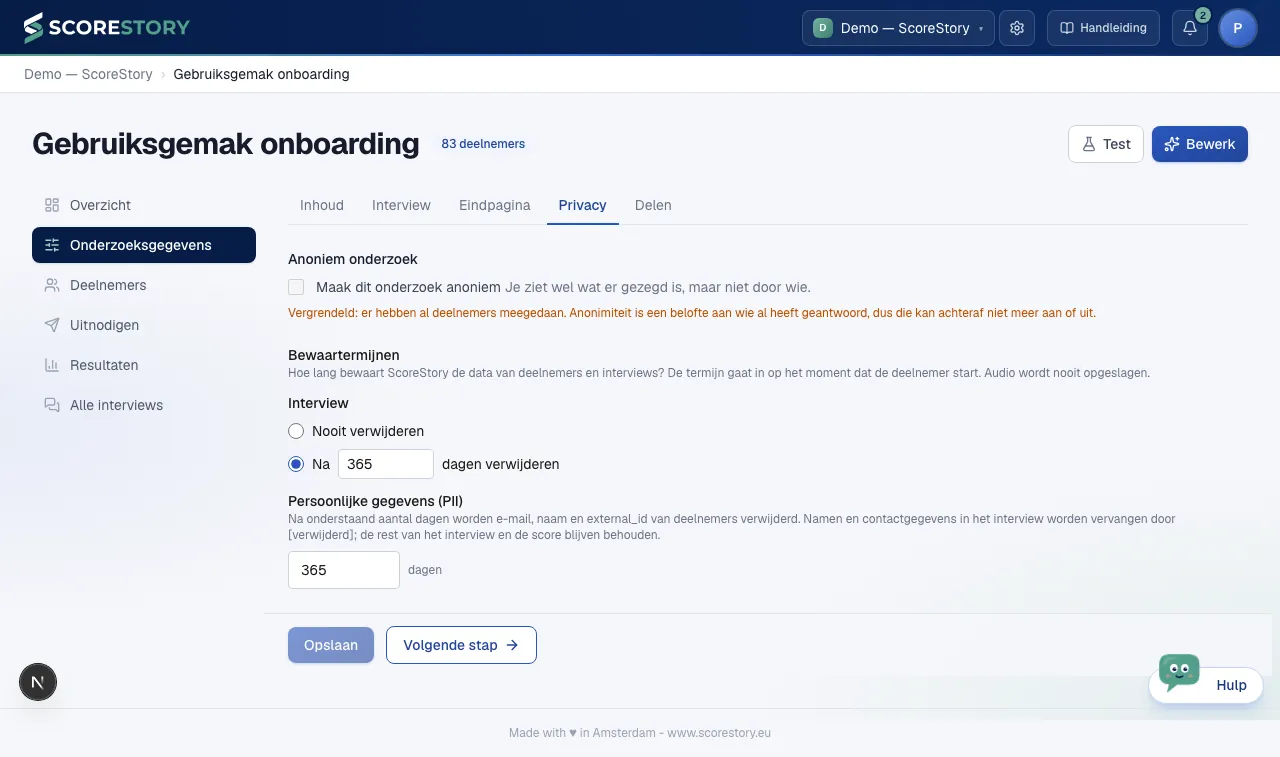Open the Handleiding guide button
Screen dimensions: 1280x757
(1104, 28)
